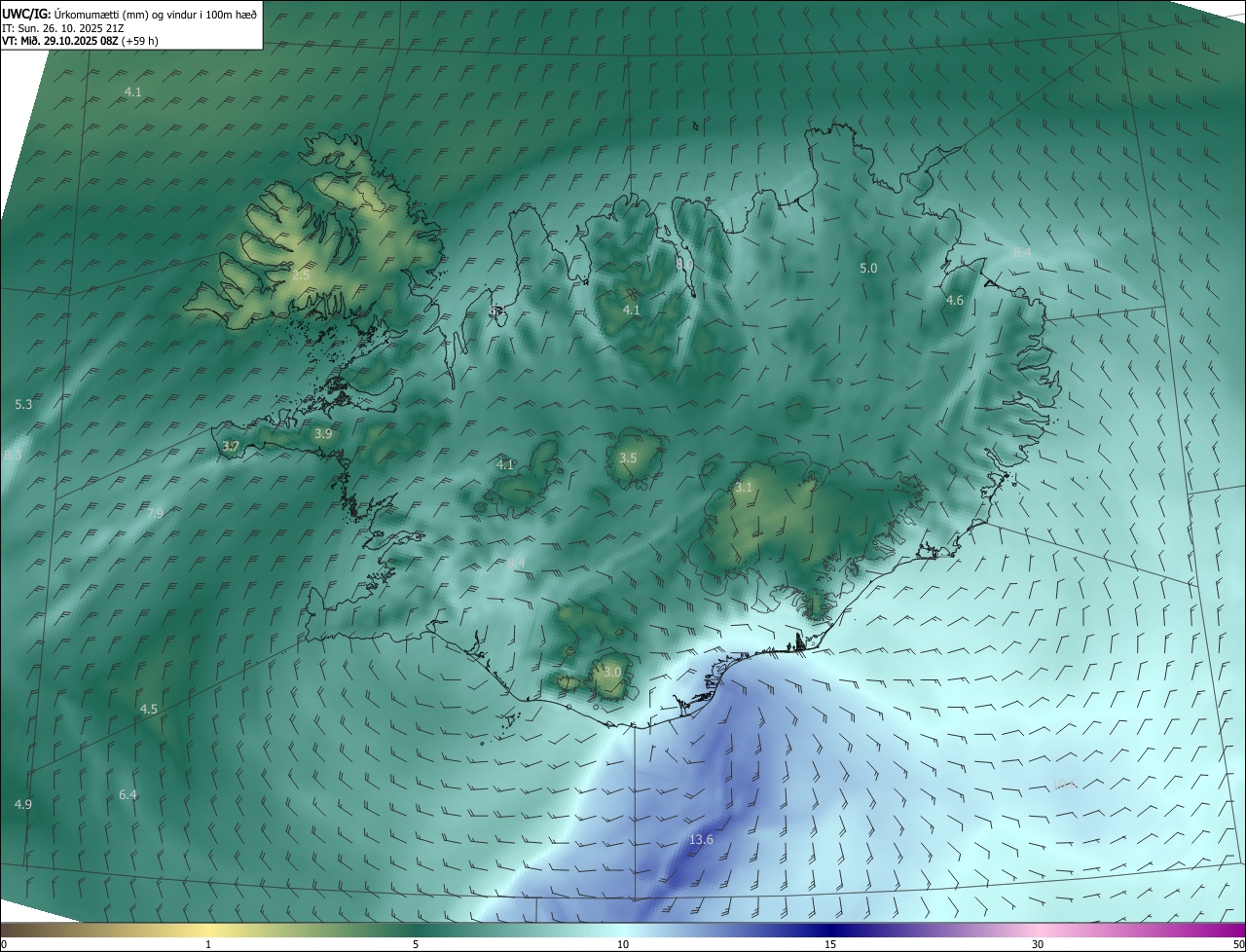Click the 4.5 value on the map
1246x952 pixels.
[x=149, y=710]
